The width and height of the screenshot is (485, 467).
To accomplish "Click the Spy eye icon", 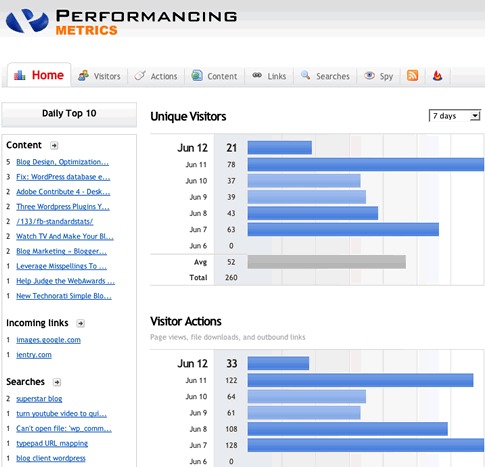I will (369, 76).
